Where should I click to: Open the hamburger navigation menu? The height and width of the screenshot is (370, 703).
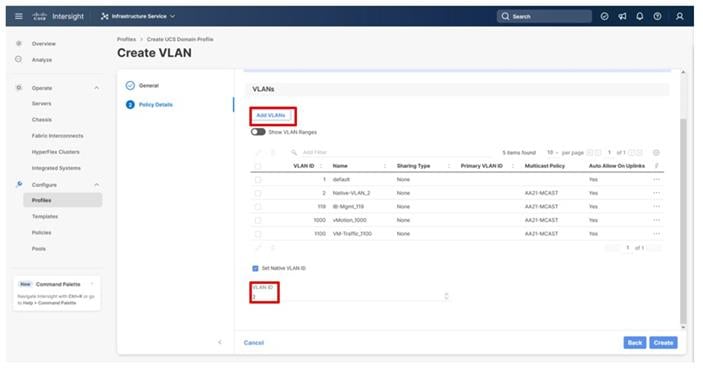[x=19, y=16]
